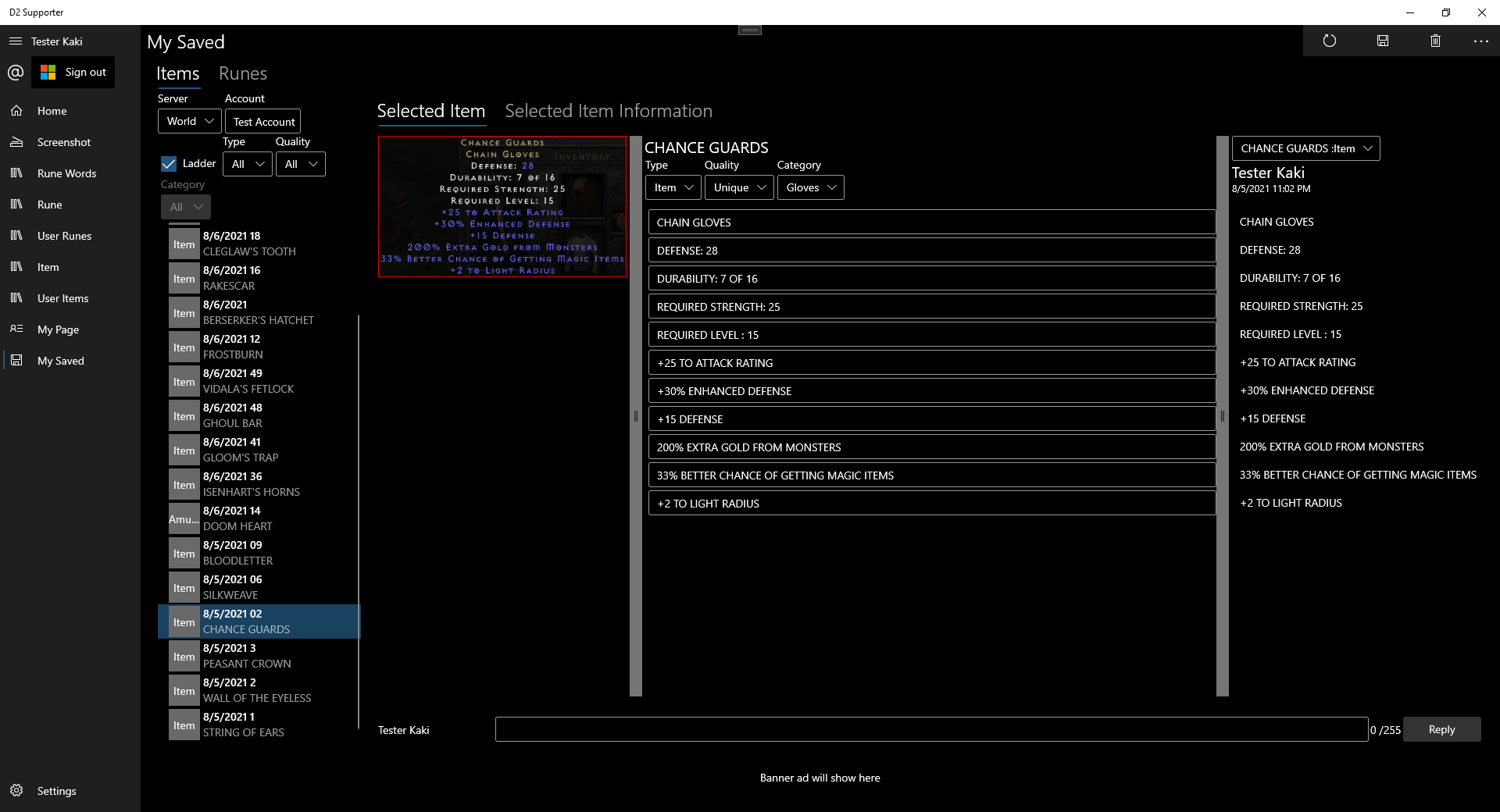Select the Rakescar saved item
The width and height of the screenshot is (1500, 812).
pos(259,278)
